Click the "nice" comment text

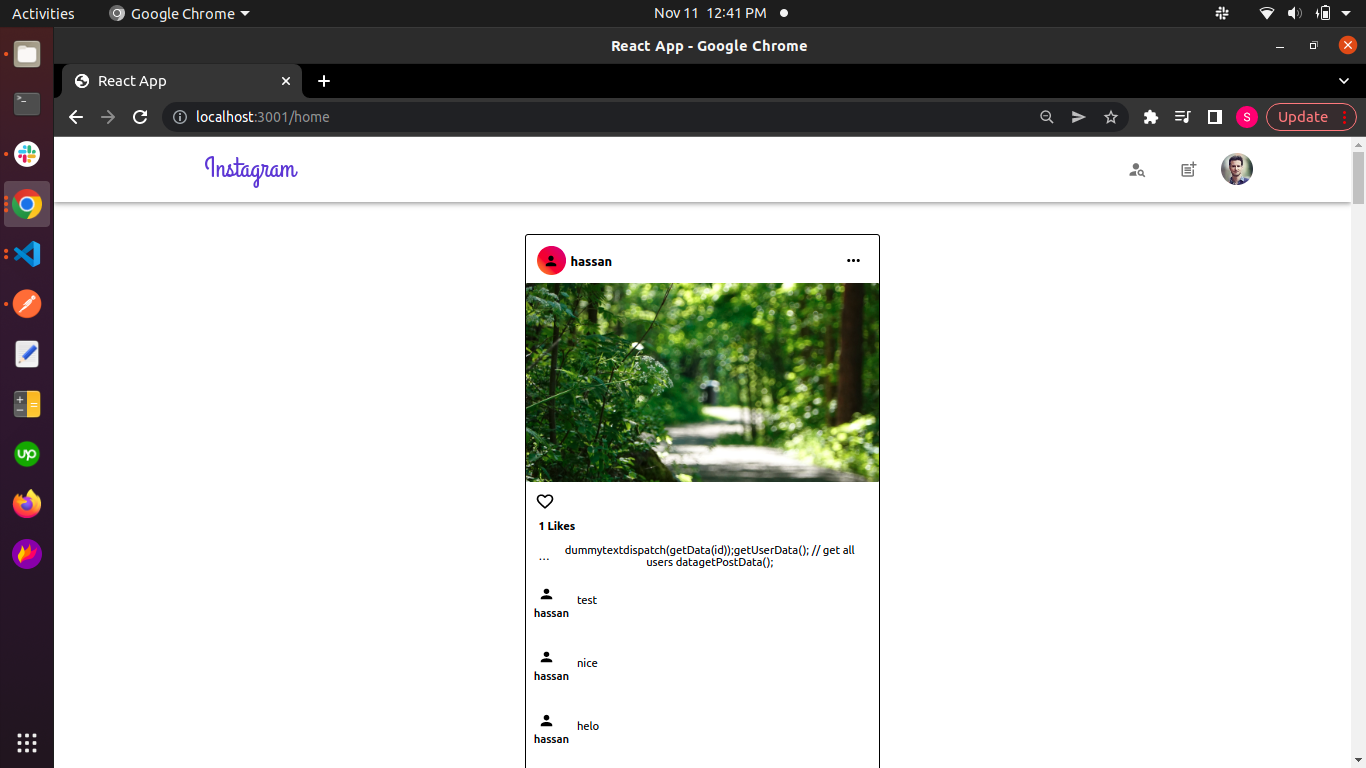tap(587, 663)
